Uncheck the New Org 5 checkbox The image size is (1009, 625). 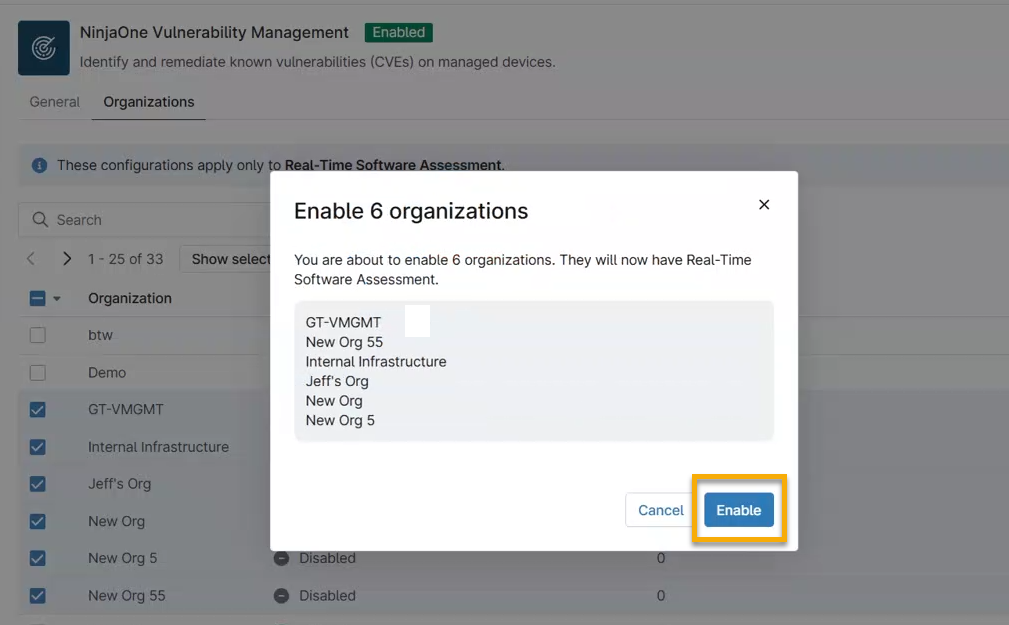pyautogui.click(x=37, y=558)
